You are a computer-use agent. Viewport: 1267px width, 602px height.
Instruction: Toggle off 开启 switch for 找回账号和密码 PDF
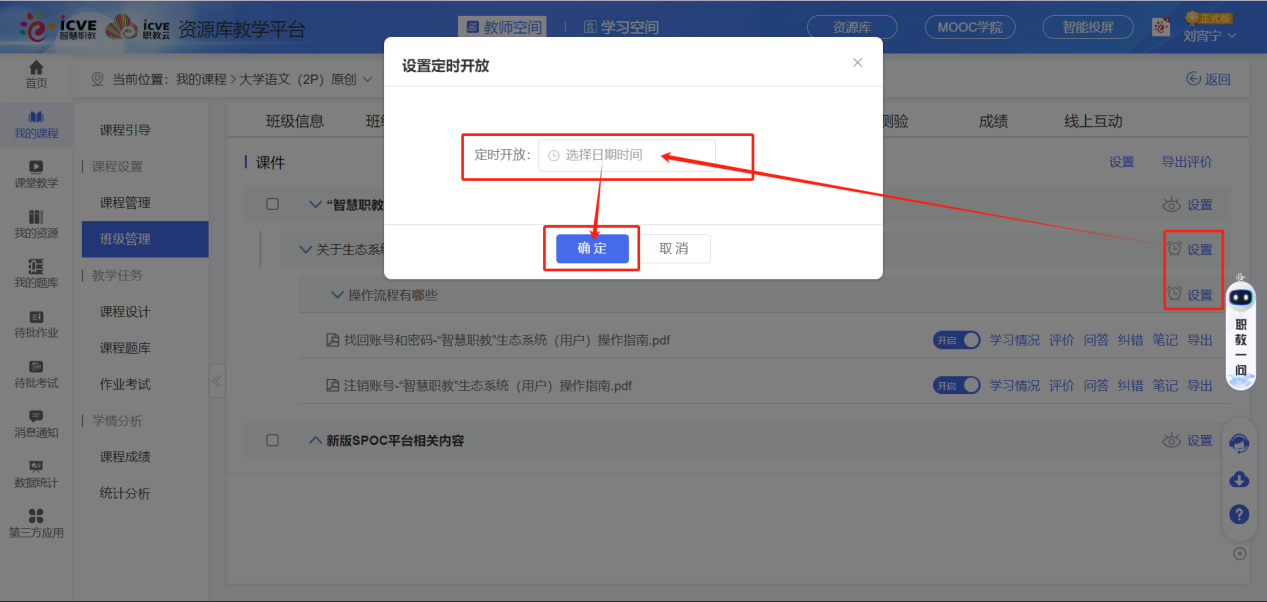pyautogui.click(x=956, y=339)
